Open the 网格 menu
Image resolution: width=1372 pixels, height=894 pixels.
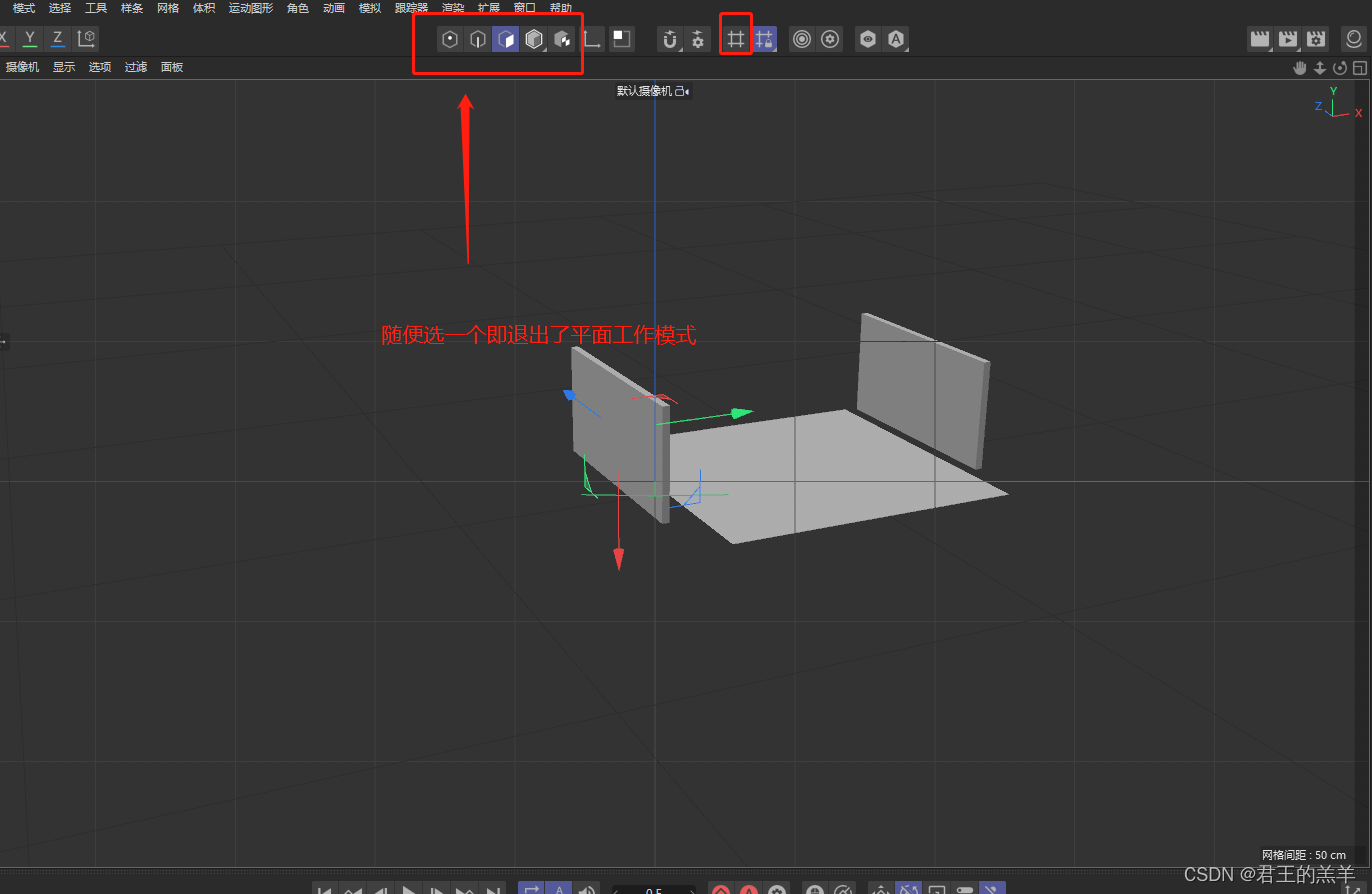click(x=168, y=8)
